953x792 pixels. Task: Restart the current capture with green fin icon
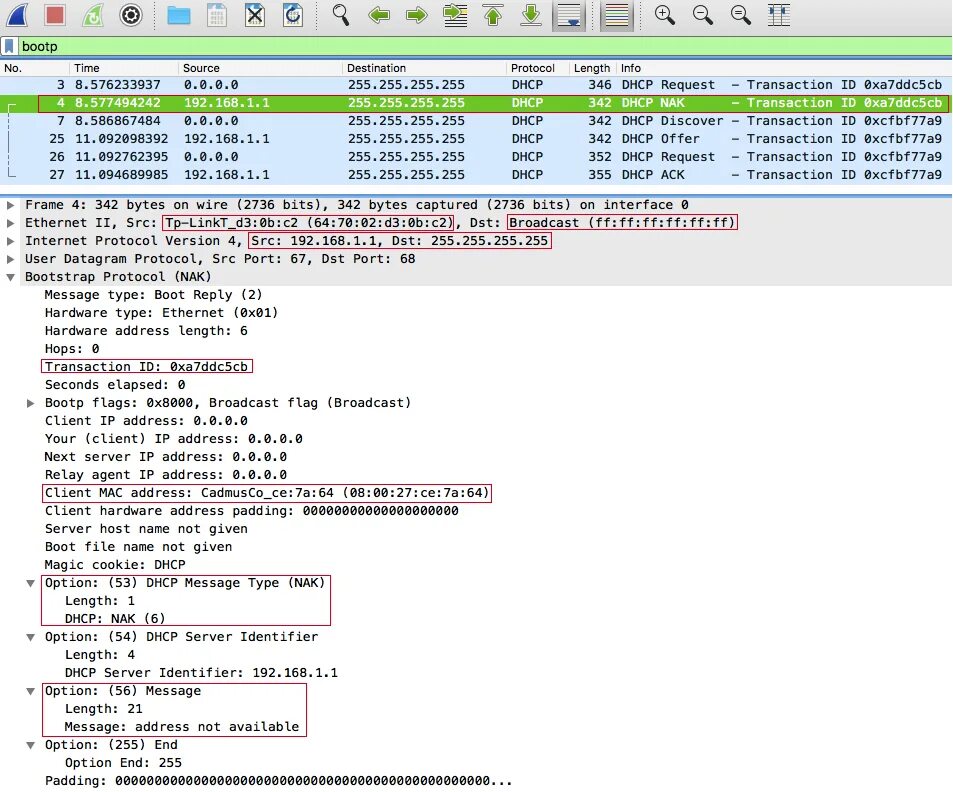pos(92,15)
